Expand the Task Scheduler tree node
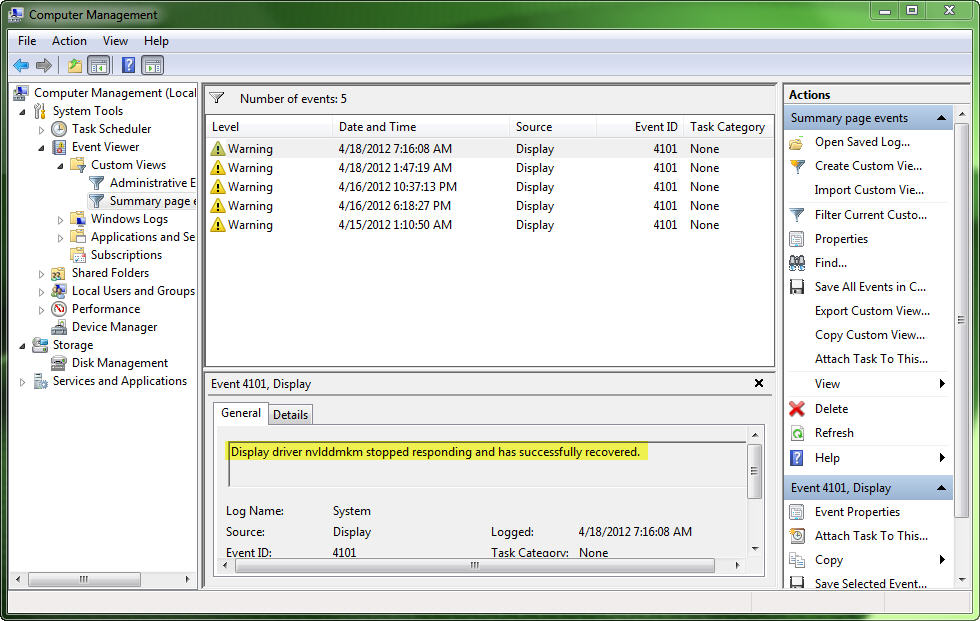The image size is (980, 621). 41,129
